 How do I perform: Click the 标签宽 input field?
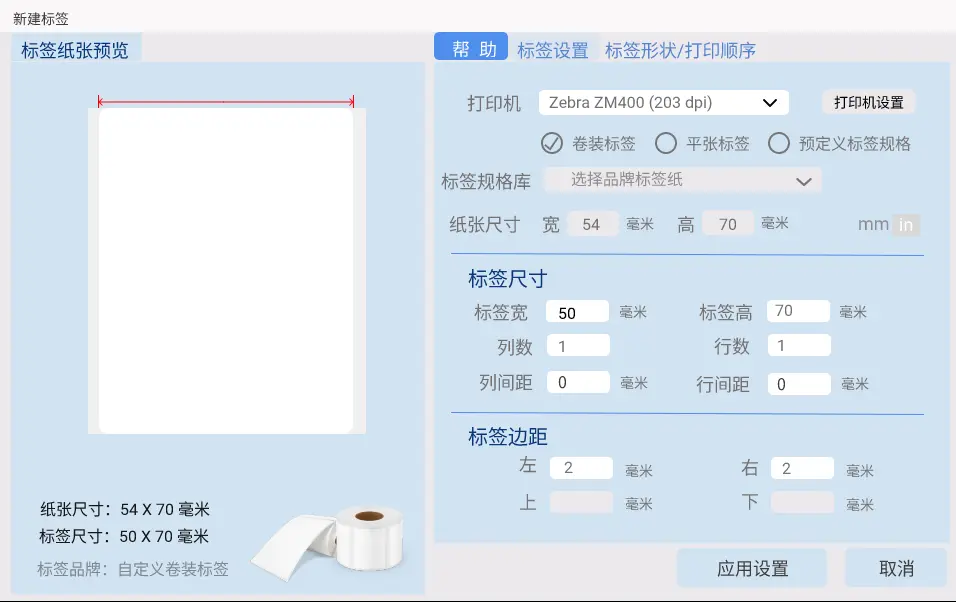(577, 312)
